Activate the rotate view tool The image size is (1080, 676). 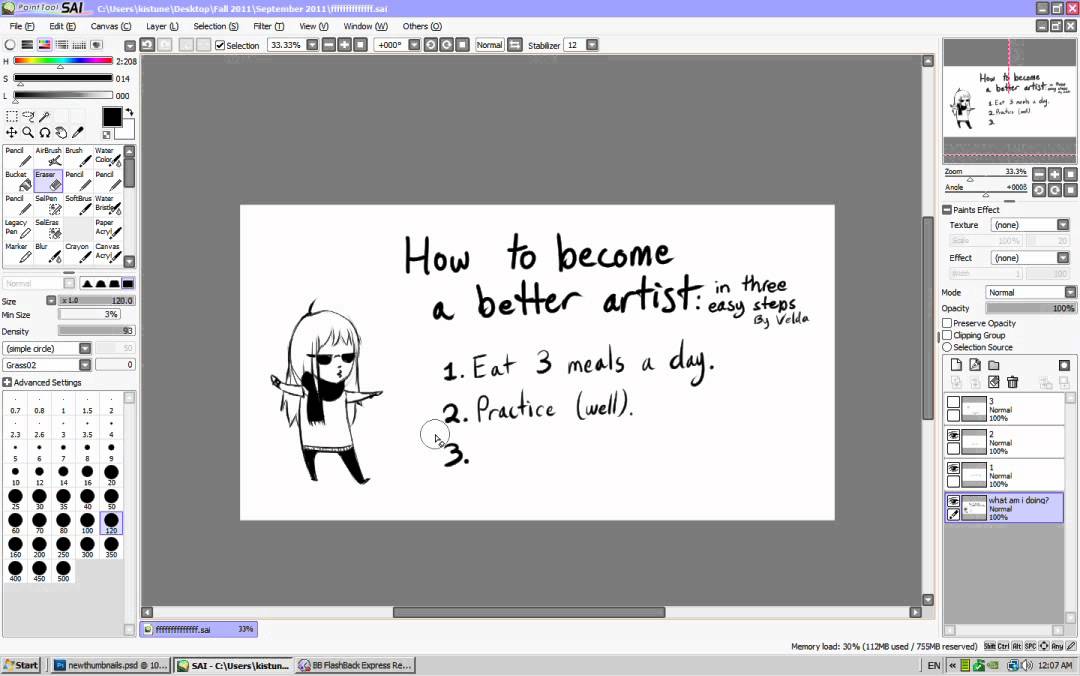pyautogui.click(x=45, y=132)
